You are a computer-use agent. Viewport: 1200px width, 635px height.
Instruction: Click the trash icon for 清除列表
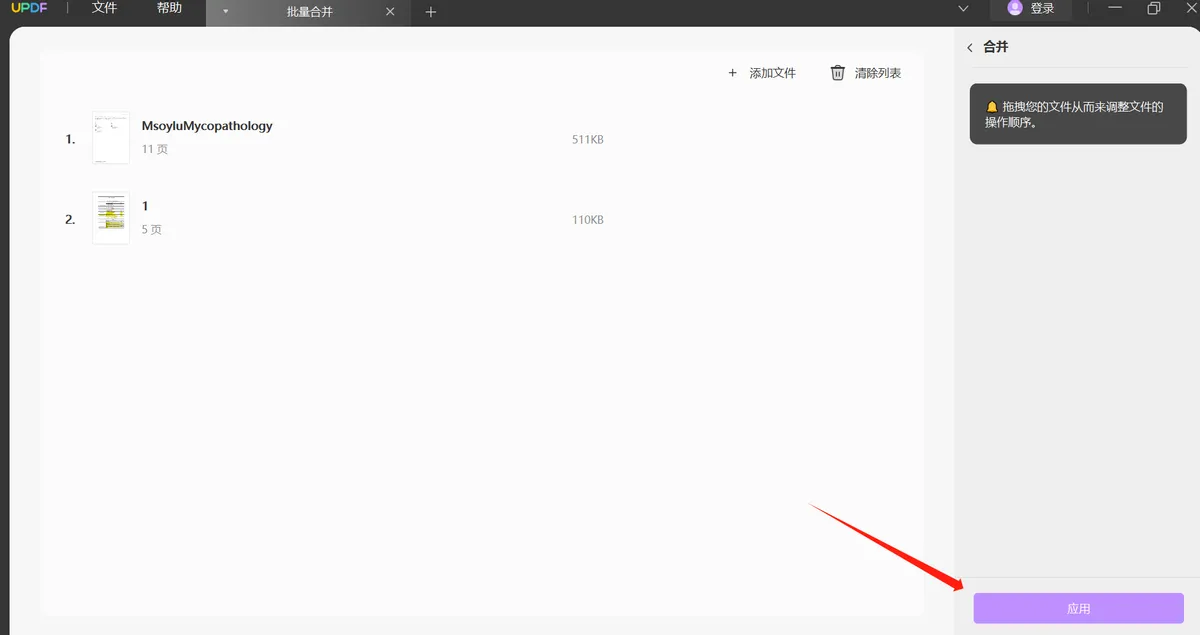(x=838, y=73)
